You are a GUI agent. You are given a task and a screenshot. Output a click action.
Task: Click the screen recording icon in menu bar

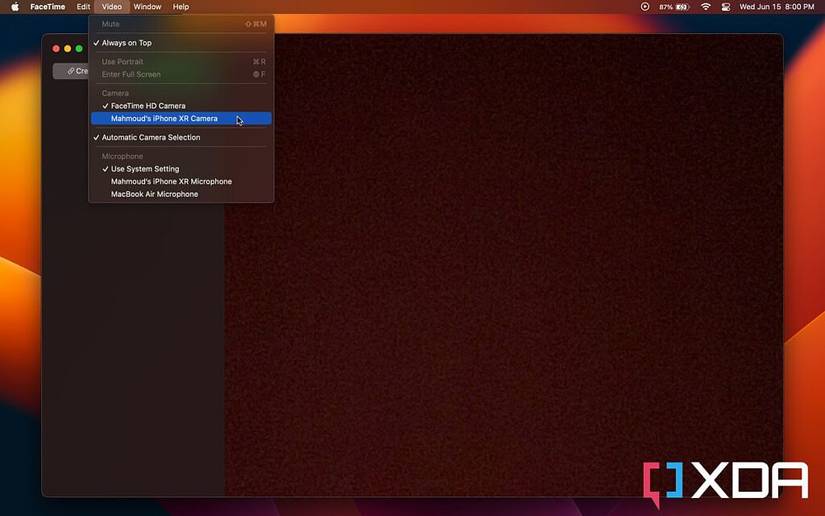click(x=645, y=7)
